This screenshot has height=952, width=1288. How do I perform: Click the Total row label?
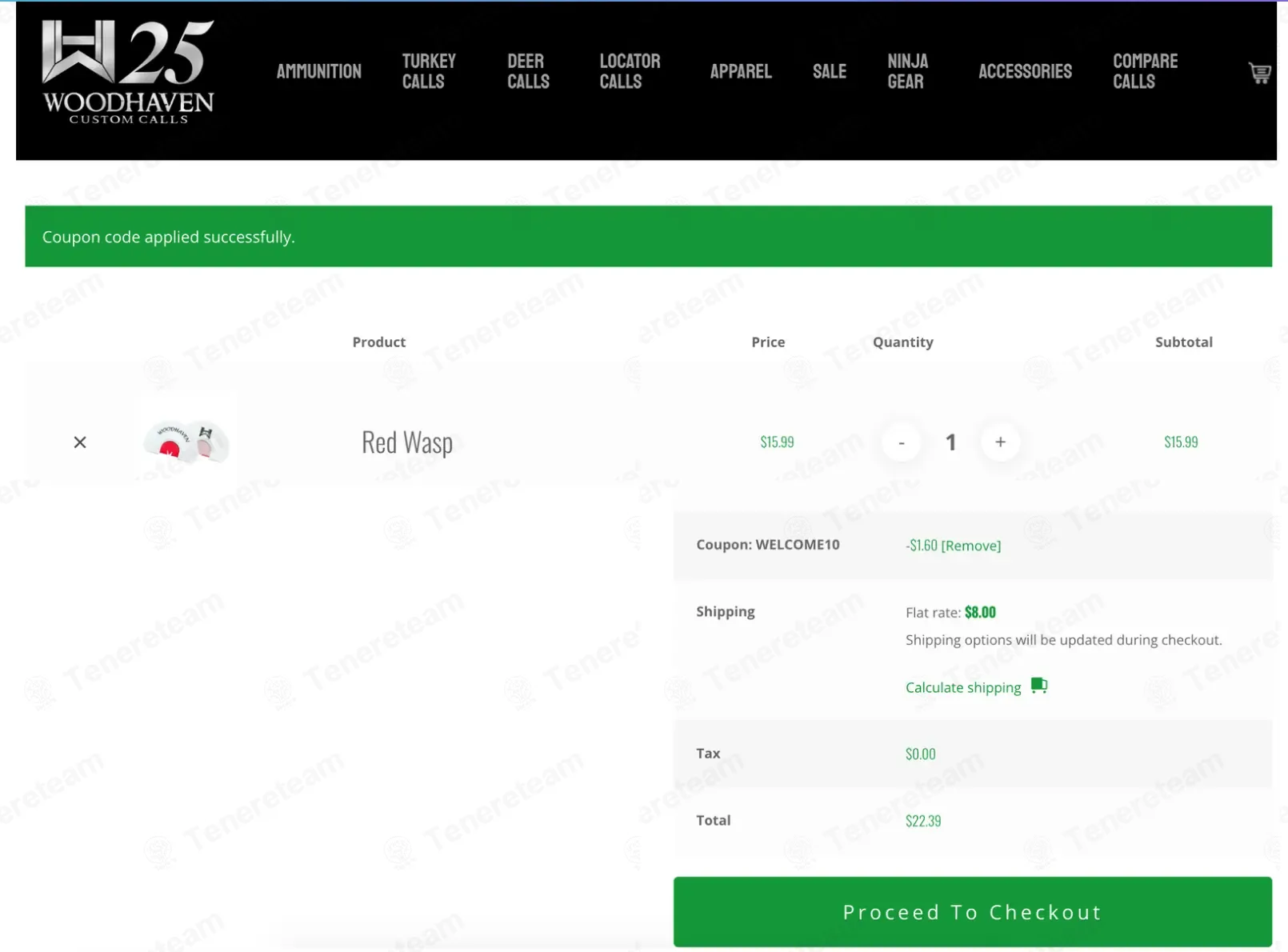714,820
